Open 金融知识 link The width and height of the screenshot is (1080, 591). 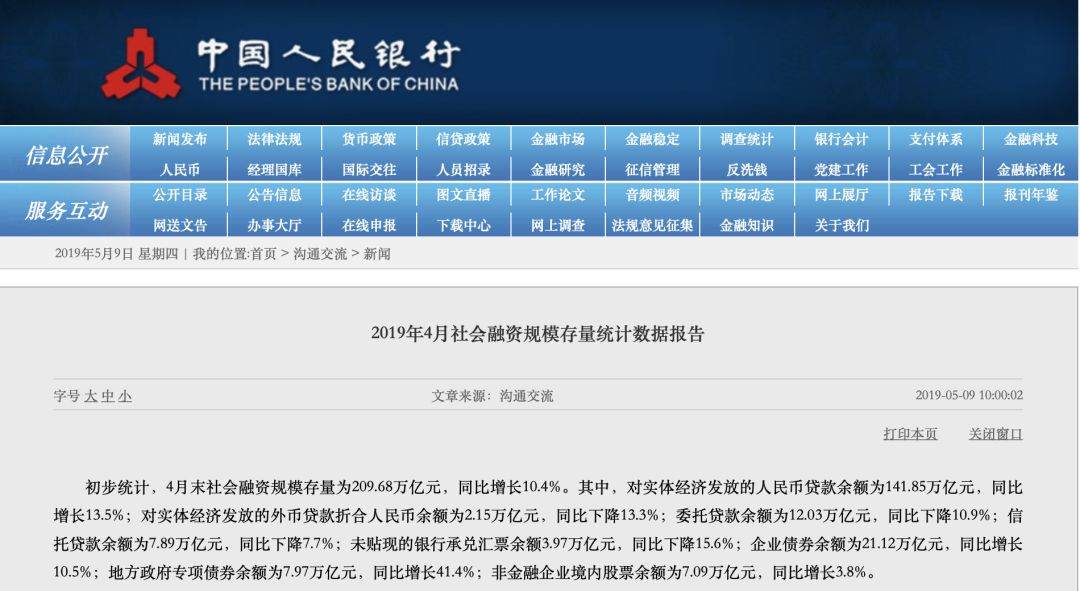click(x=747, y=225)
